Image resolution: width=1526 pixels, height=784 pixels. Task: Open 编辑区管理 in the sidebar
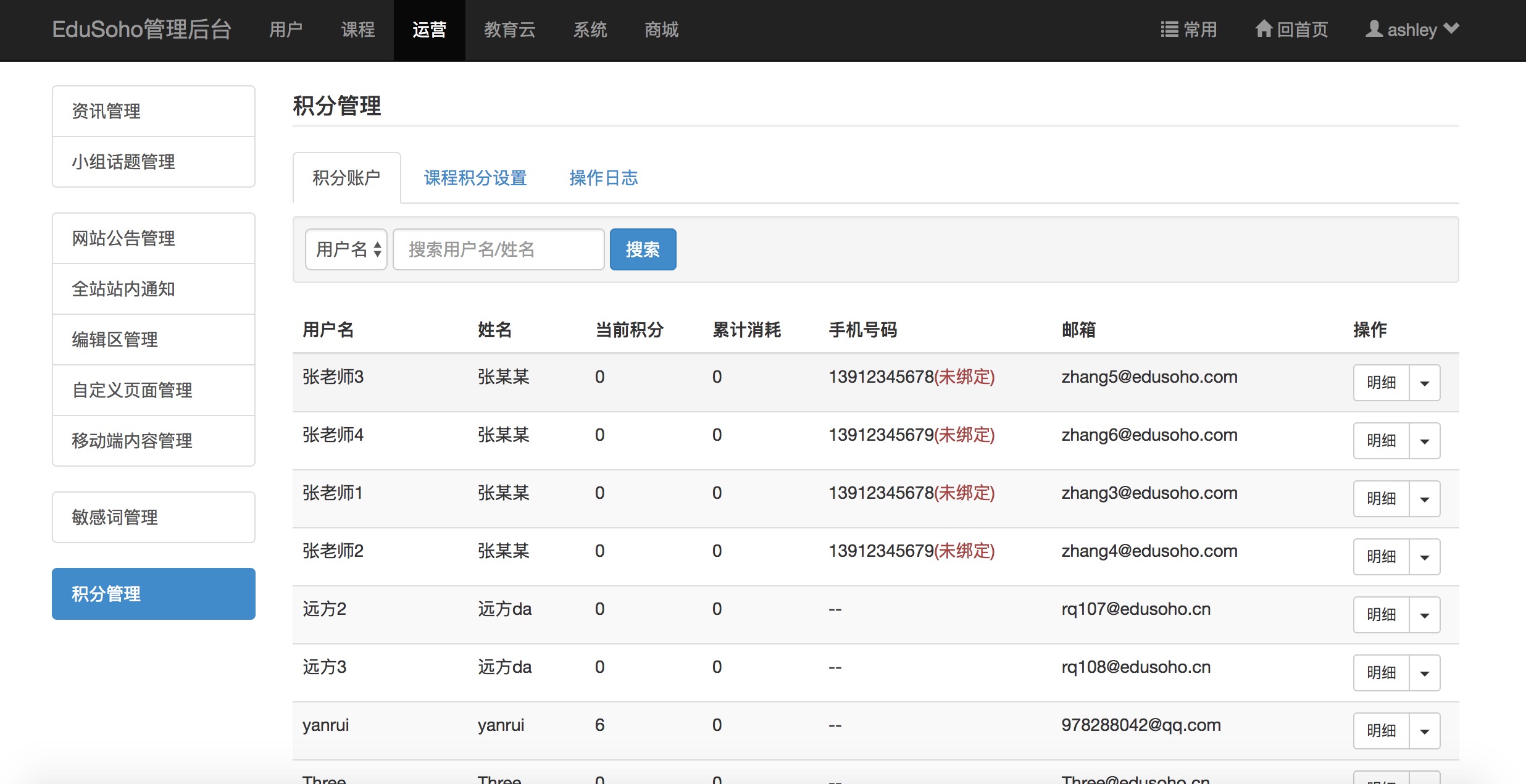[154, 340]
